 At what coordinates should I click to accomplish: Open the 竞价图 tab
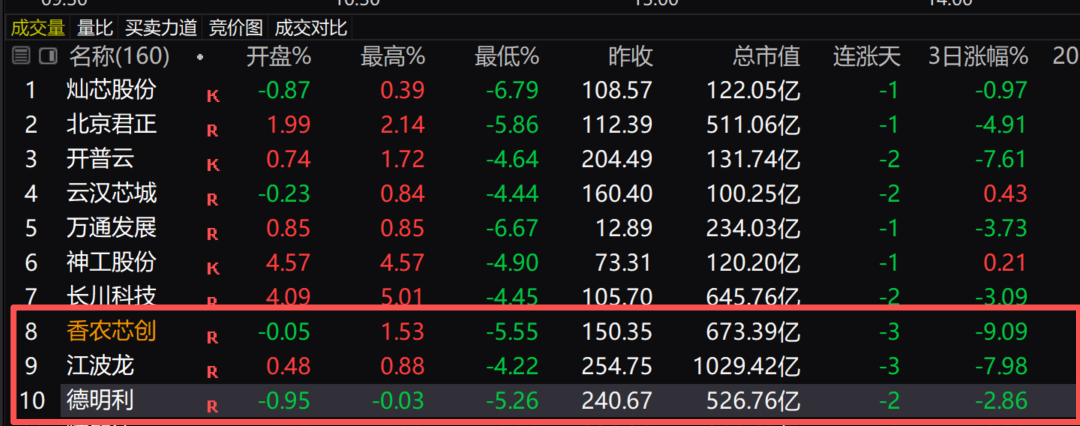[236, 28]
